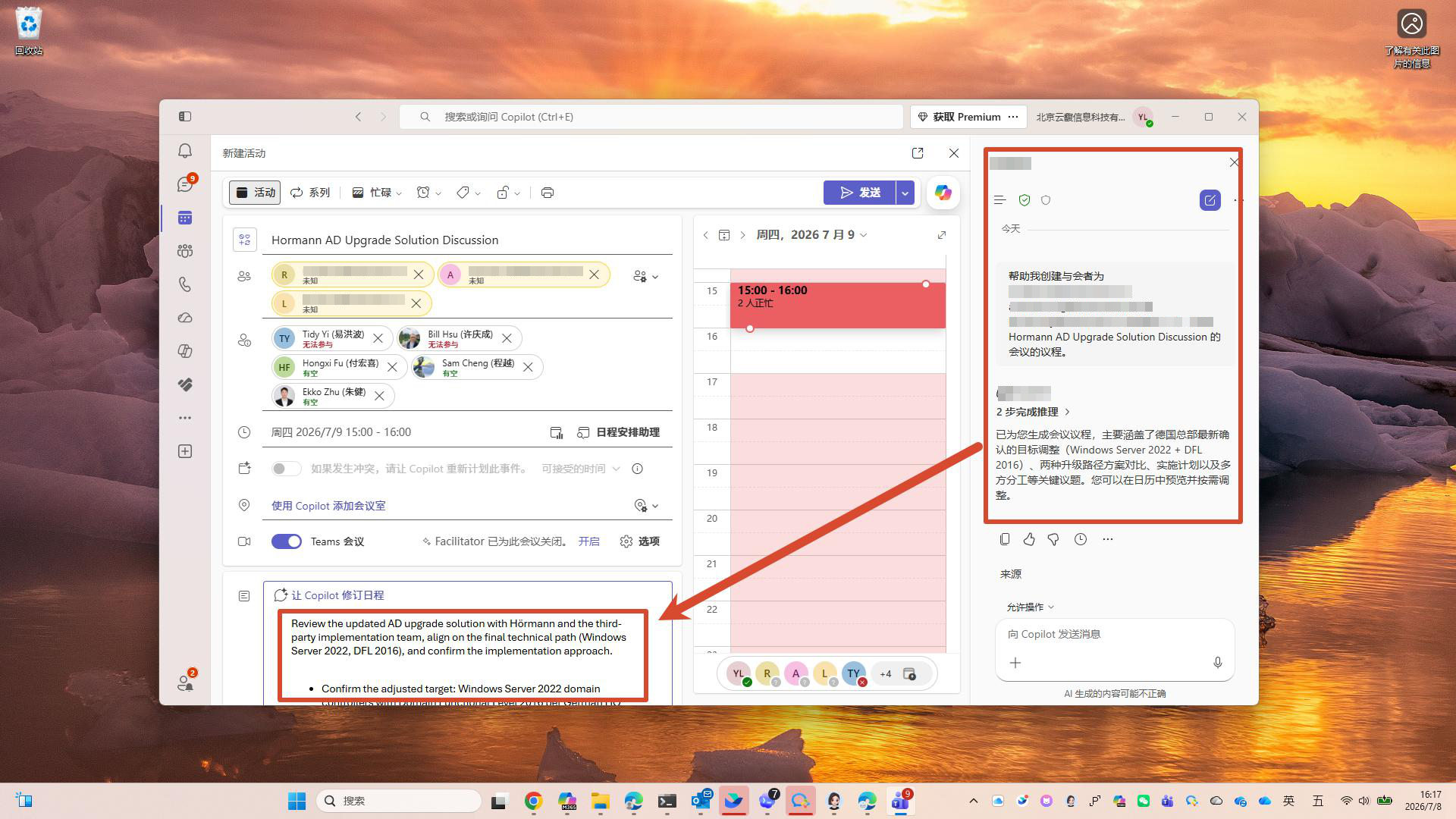Expand the calendar preview panel
Image resolution: width=1456 pixels, height=819 pixels.
(x=942, y=235)
